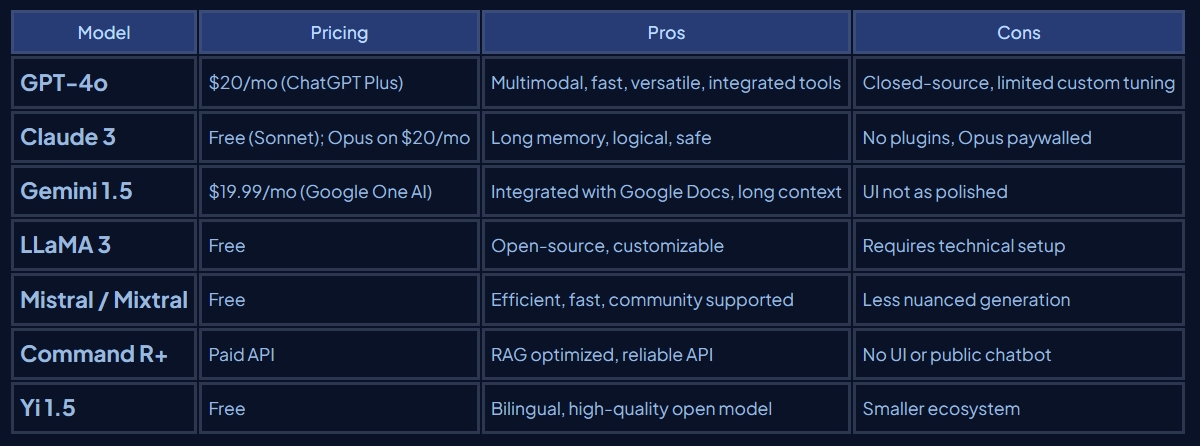Select the Requires technical setup cons cell
The image size is (1200, 446).
tap(963, 245)
